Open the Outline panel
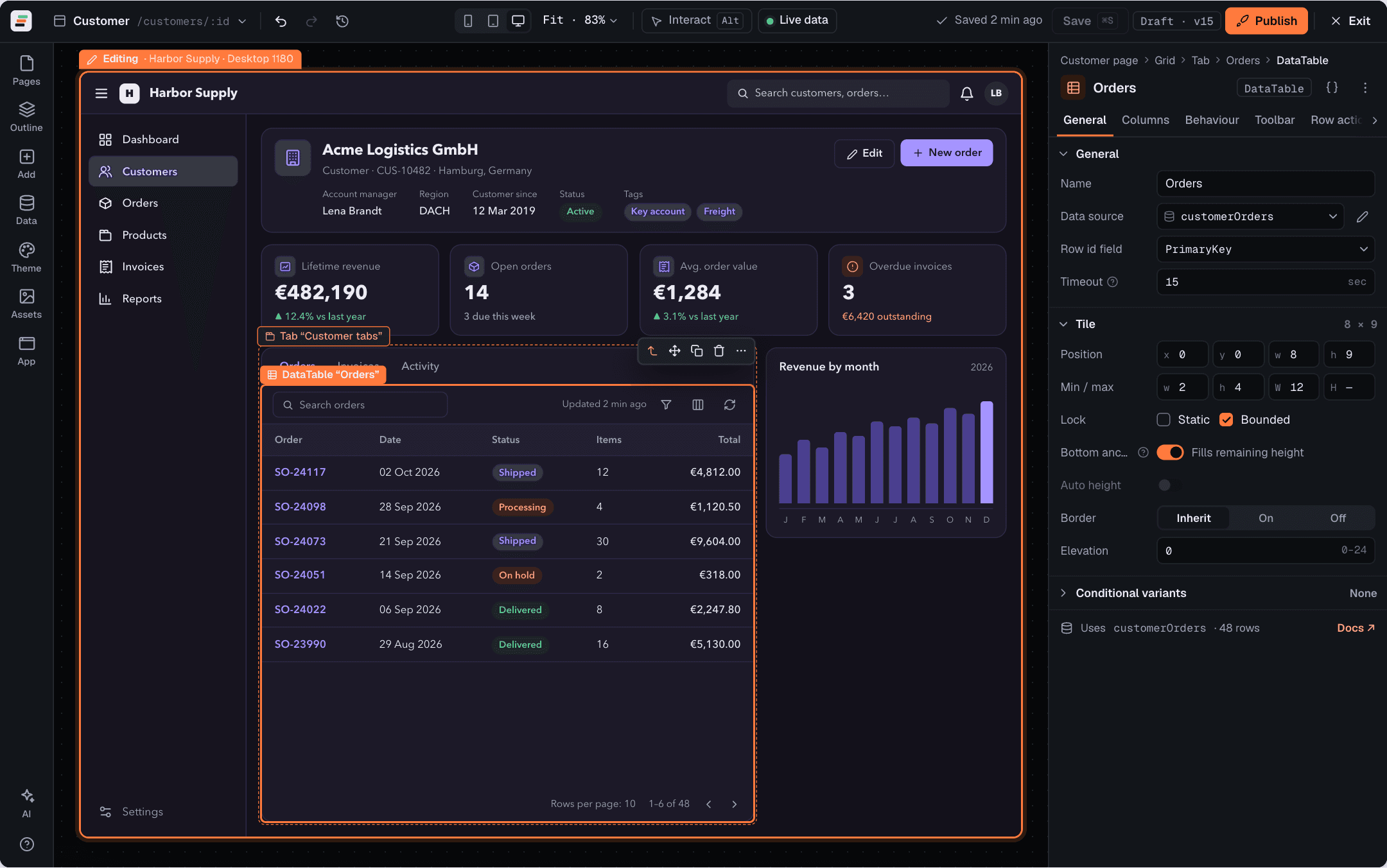Image resolution: width=1387 pixels, height=868 pixels. click(x=26, y=117)
